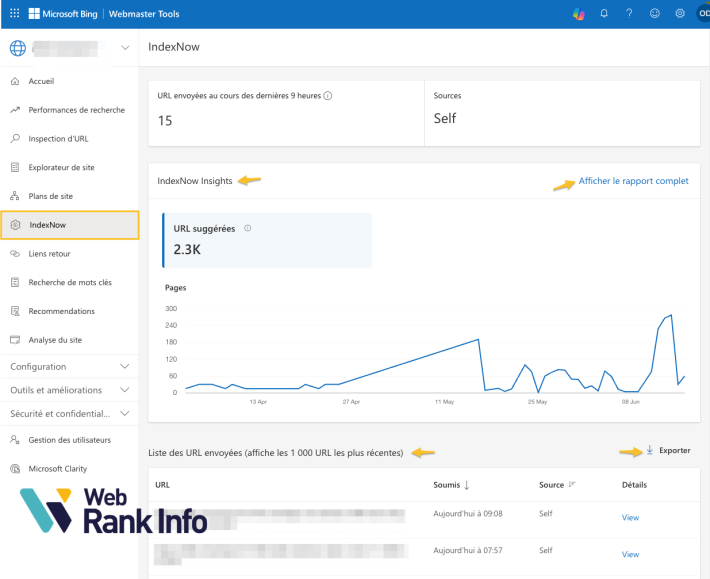Open the settings gear in the header
The height and width of the screenshot is (579, 710).
[x=680, y=13]
